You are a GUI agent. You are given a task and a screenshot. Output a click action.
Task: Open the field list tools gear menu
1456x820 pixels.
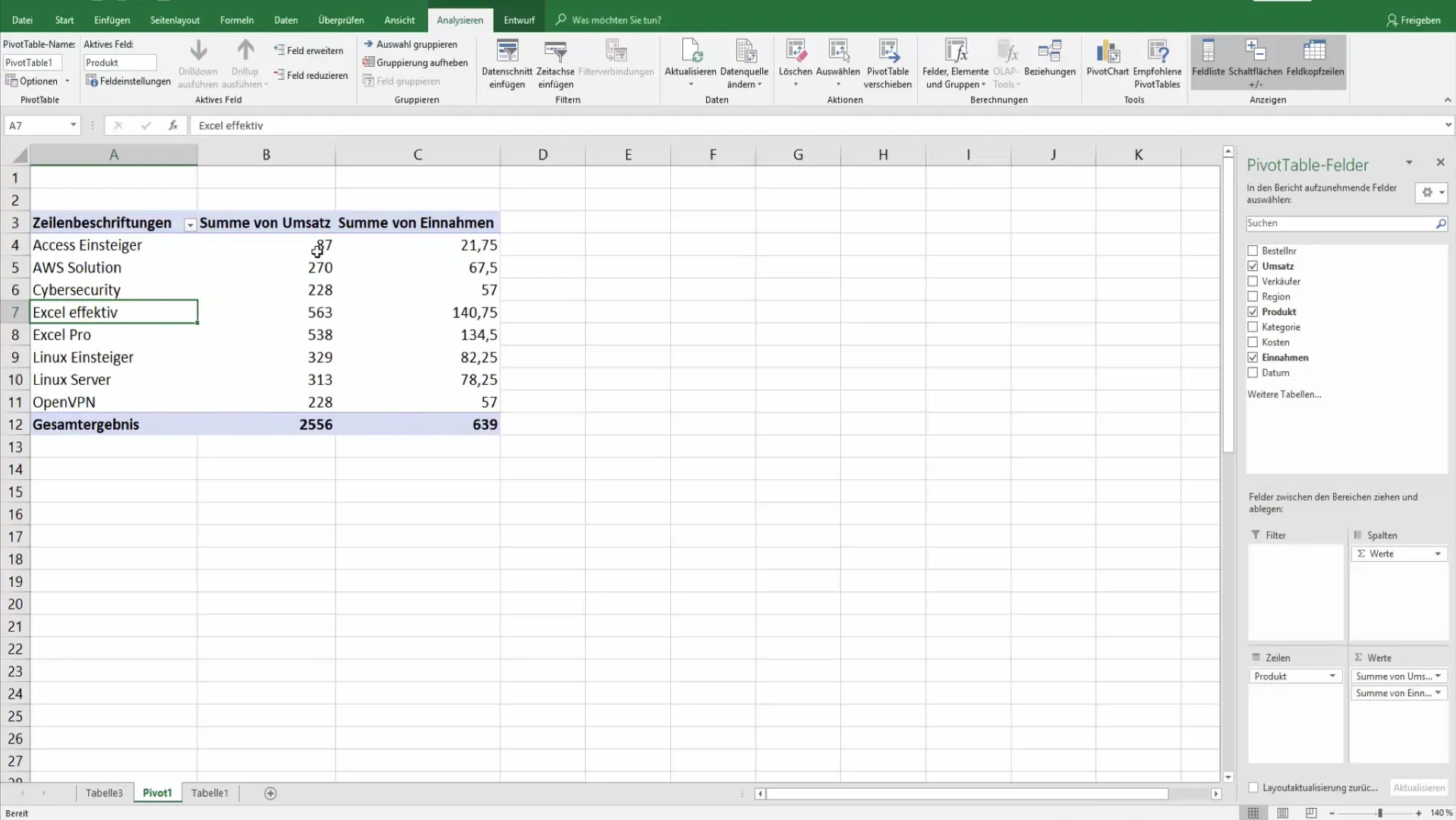click(x=1432, y=192)
